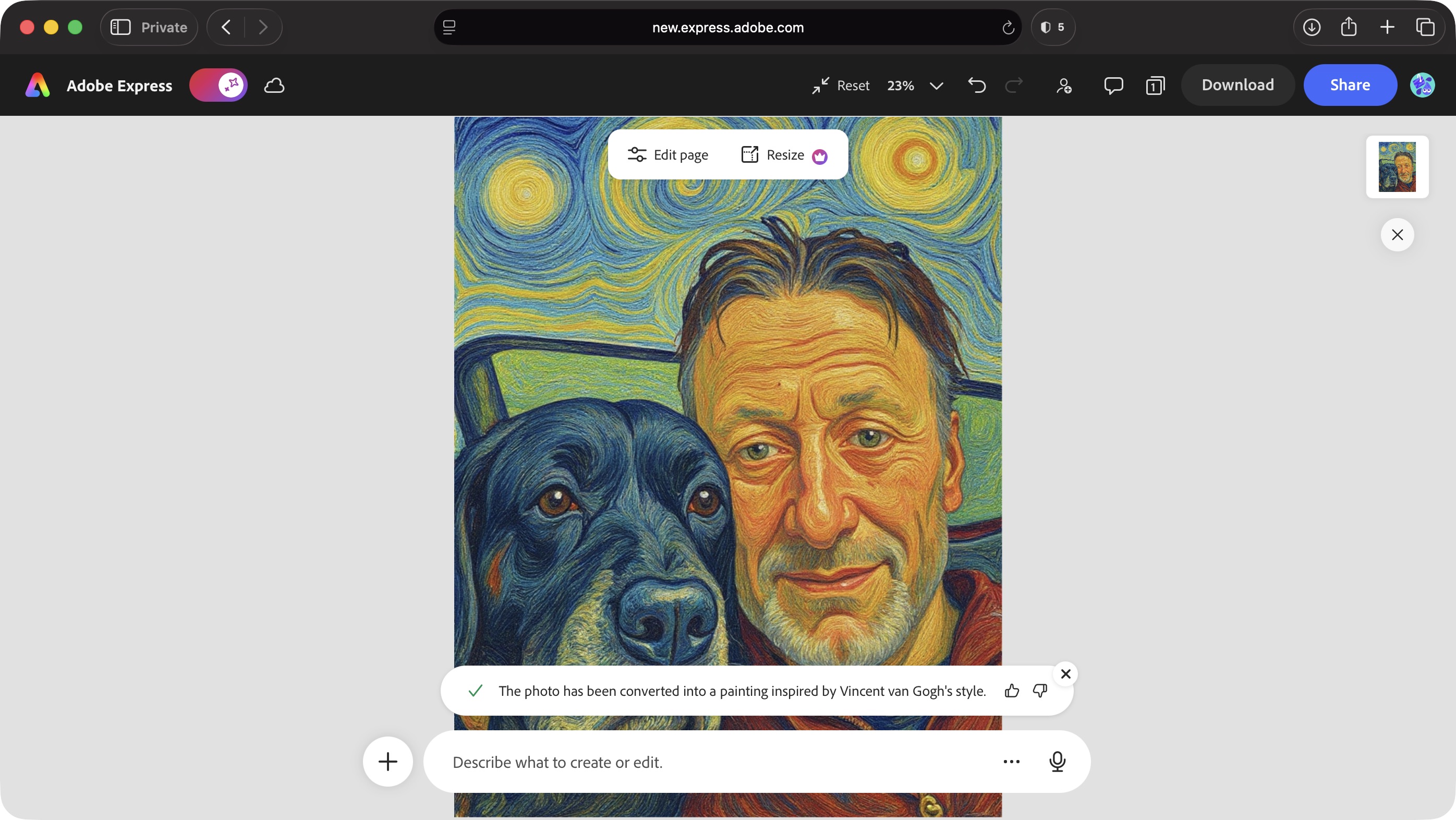Click the new.express.adobe.com address bar

(727, 27)
